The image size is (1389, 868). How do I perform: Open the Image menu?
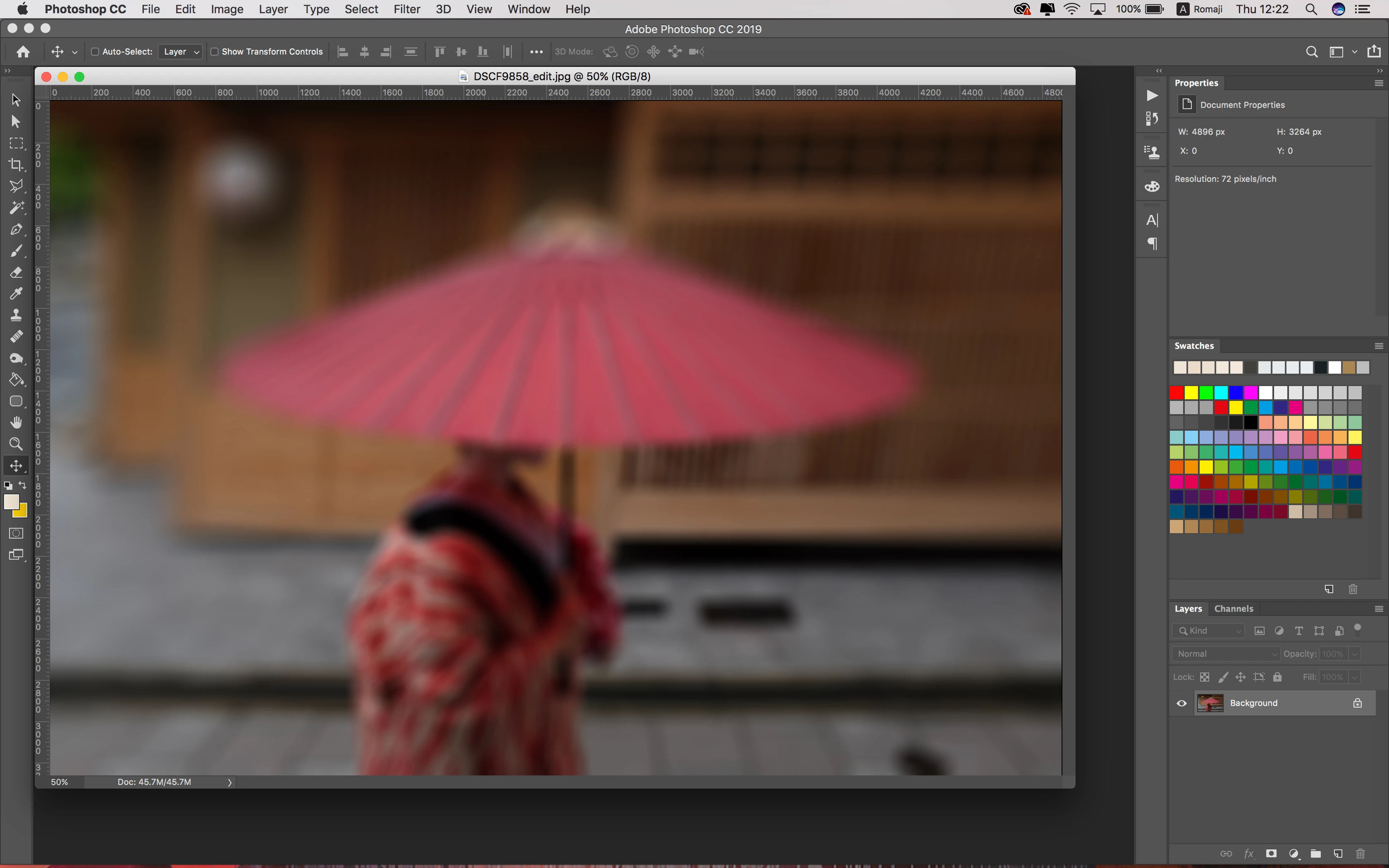[227, 9]
